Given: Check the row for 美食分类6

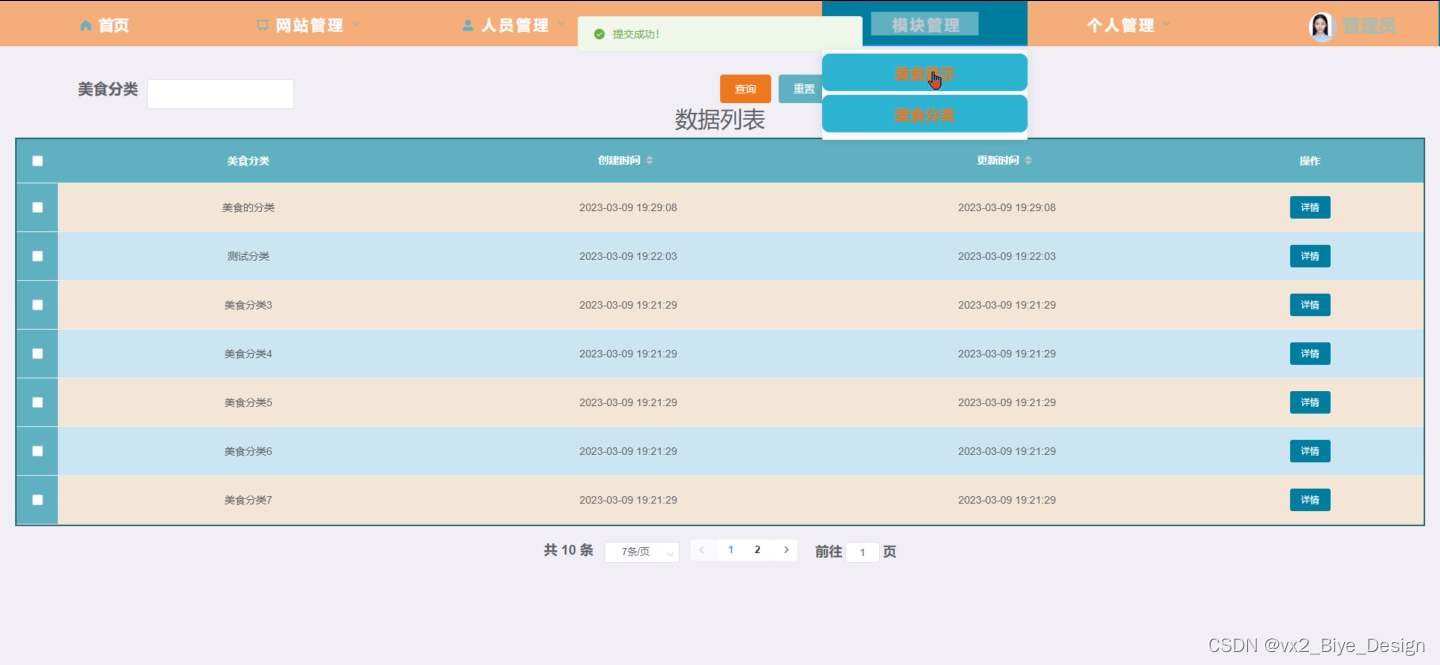Looking at the screenshot, I should point(38,451).
